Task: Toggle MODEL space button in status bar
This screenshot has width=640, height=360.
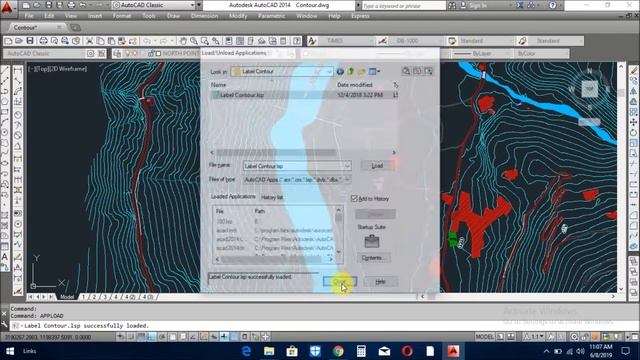Action: [x=484, y=337]
